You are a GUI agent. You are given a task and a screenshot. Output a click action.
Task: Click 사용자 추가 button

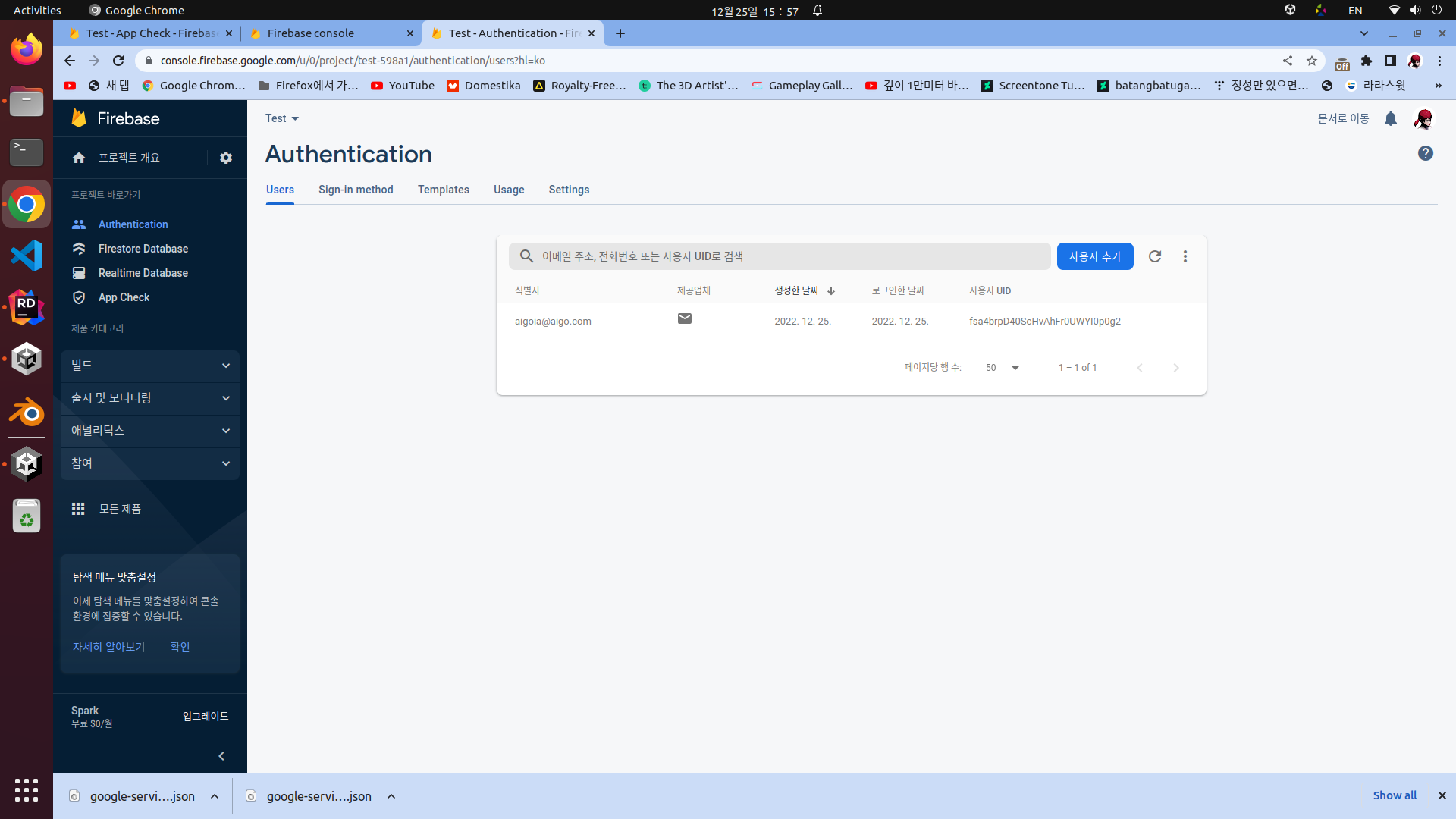point(1095,256)
